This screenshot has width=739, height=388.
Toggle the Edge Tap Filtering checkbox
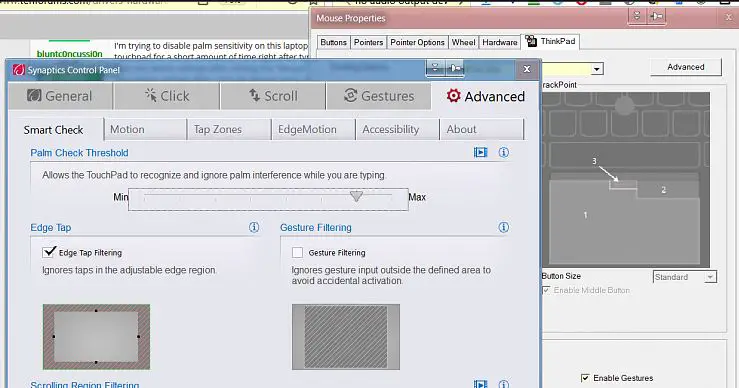[49, 252]
